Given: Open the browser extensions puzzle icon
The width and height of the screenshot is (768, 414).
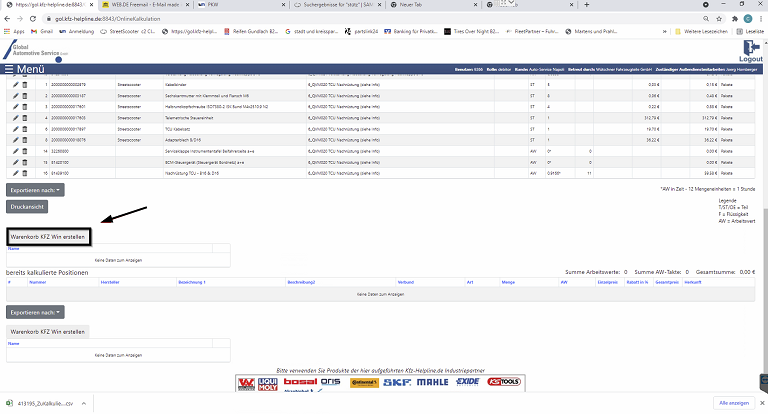Looking at the screenshot, I should click(x=735, y=19).
